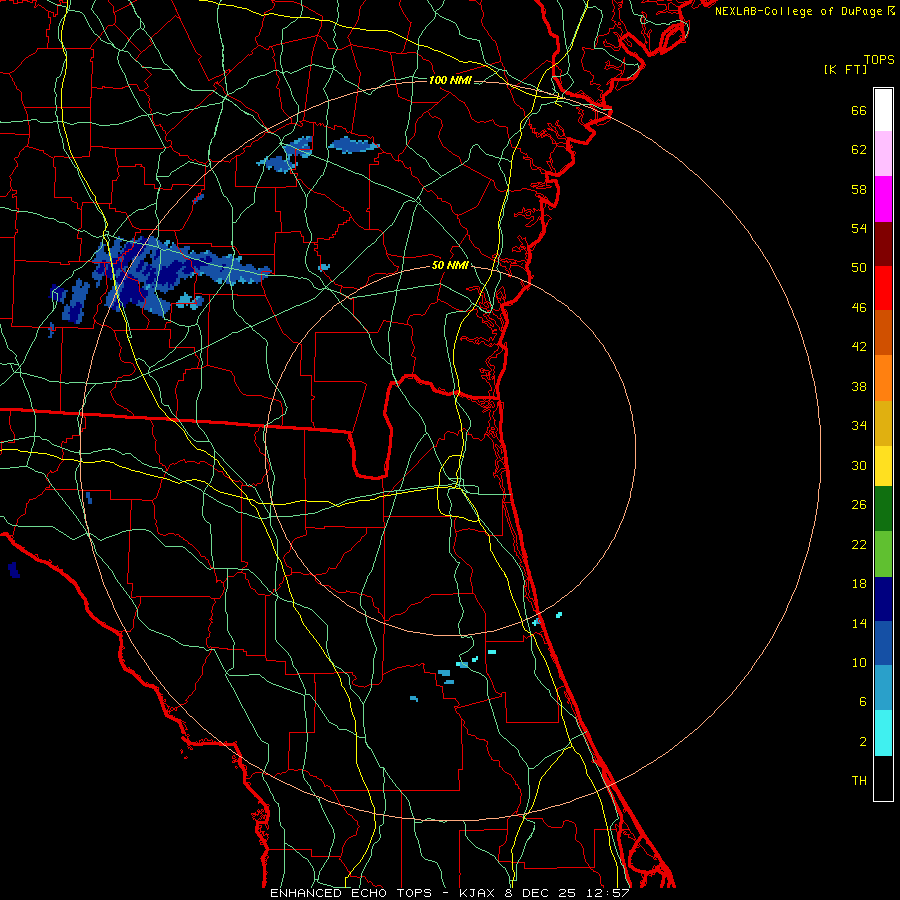Click the legend label 'TH'
900x900 pixels.
tap(859, 781)
